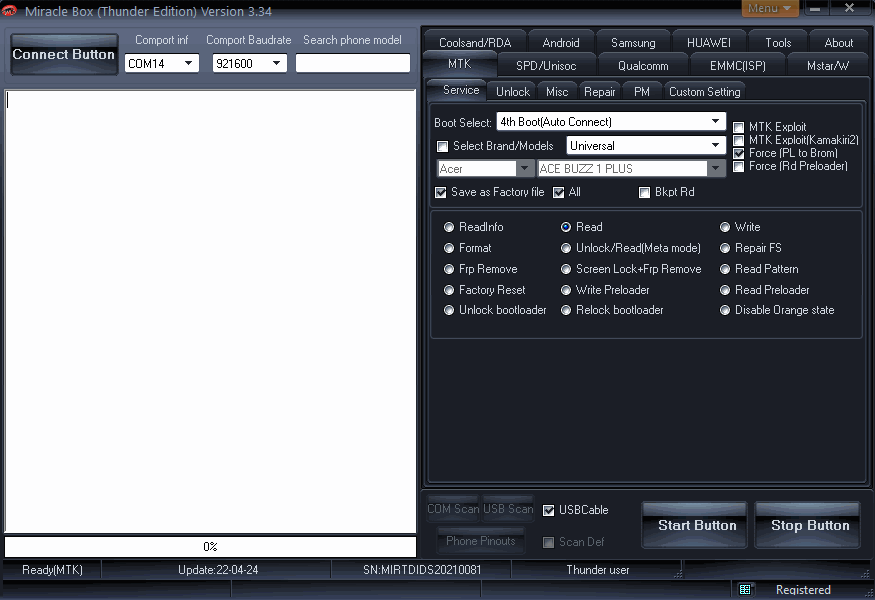Select the Read Preloader radio option
875x600 pixels.
point(725,290)
